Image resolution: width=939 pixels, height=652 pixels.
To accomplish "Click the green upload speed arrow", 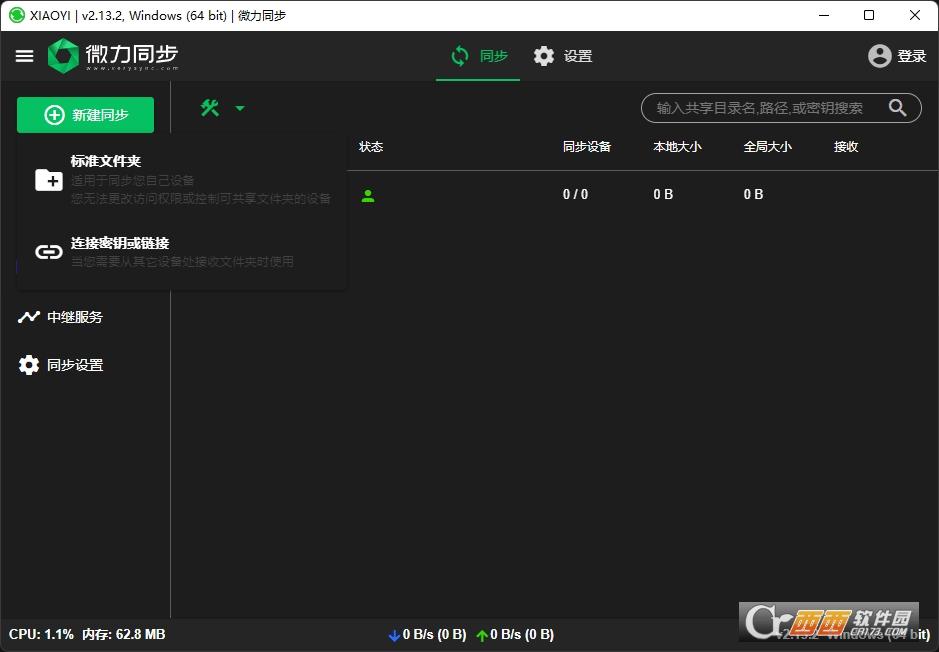I will [x=482, y=635].
